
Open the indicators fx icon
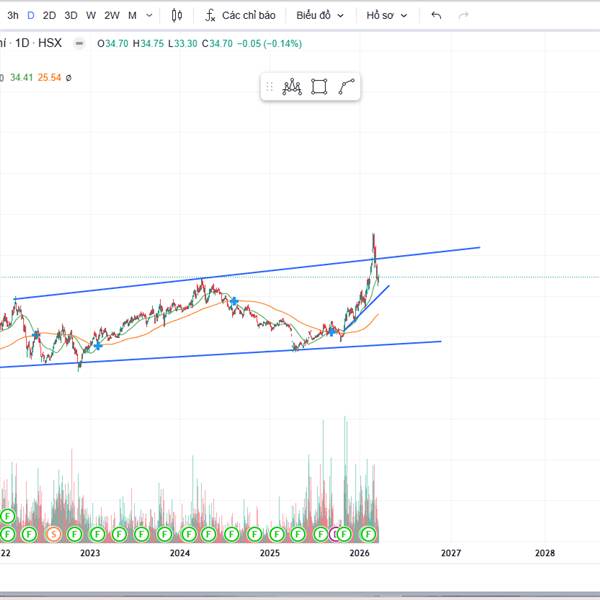coord(210,15)
